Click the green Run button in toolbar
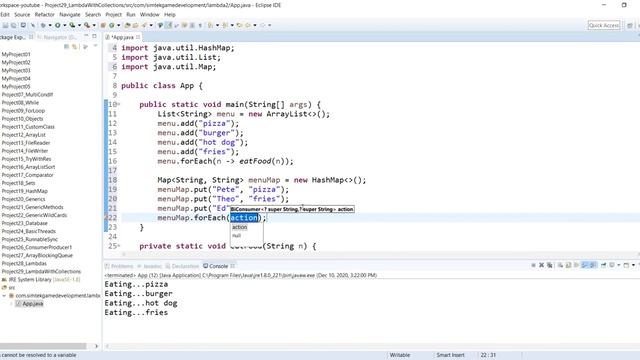The width and height of the screenshot is (640, 360). pos(58,25)
